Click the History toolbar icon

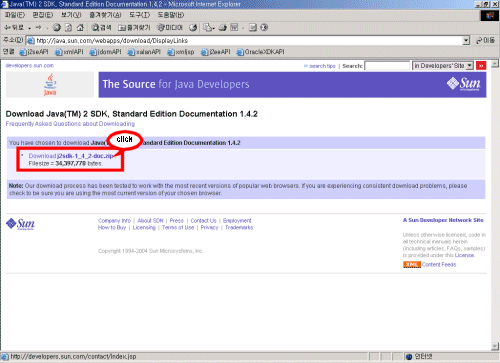pyautogui.click(x=193, y=28)
